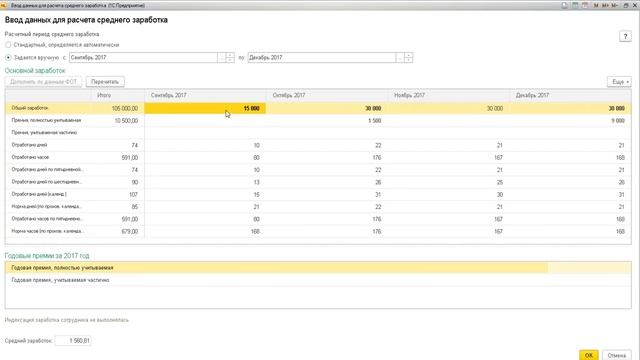Select the Годовая премия, полностью учитываемая row
The width and height of the screenshot is (640, 360).
tap(318, 268)
